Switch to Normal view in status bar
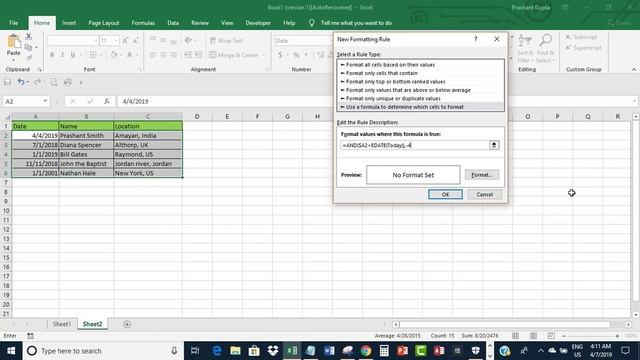This screenshot has height=360, width=640. click(x=516, y=336)
